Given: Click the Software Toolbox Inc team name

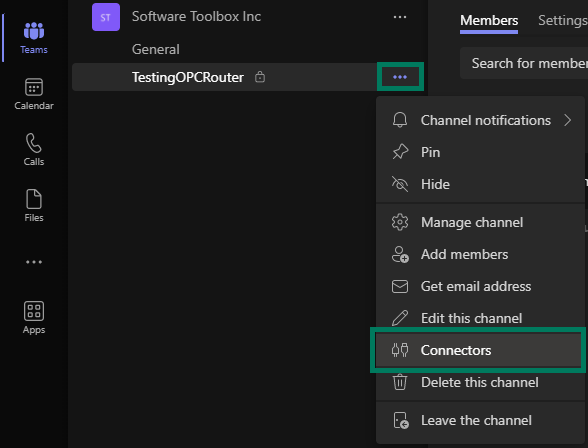Looking at the screenshot, I should point(196,16).
